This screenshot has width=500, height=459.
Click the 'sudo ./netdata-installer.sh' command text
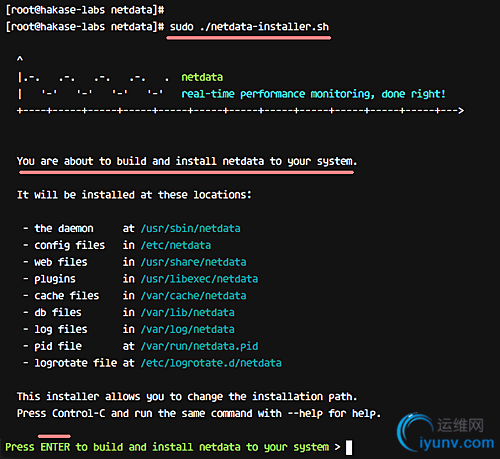click(x=249, y=27)
